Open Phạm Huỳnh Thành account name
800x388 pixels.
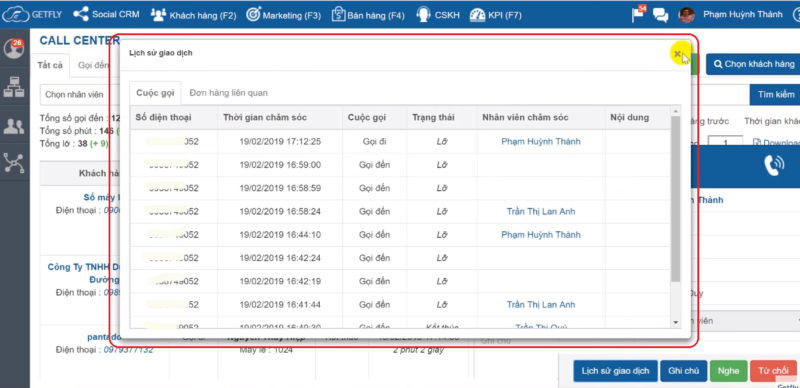(742, 14)
